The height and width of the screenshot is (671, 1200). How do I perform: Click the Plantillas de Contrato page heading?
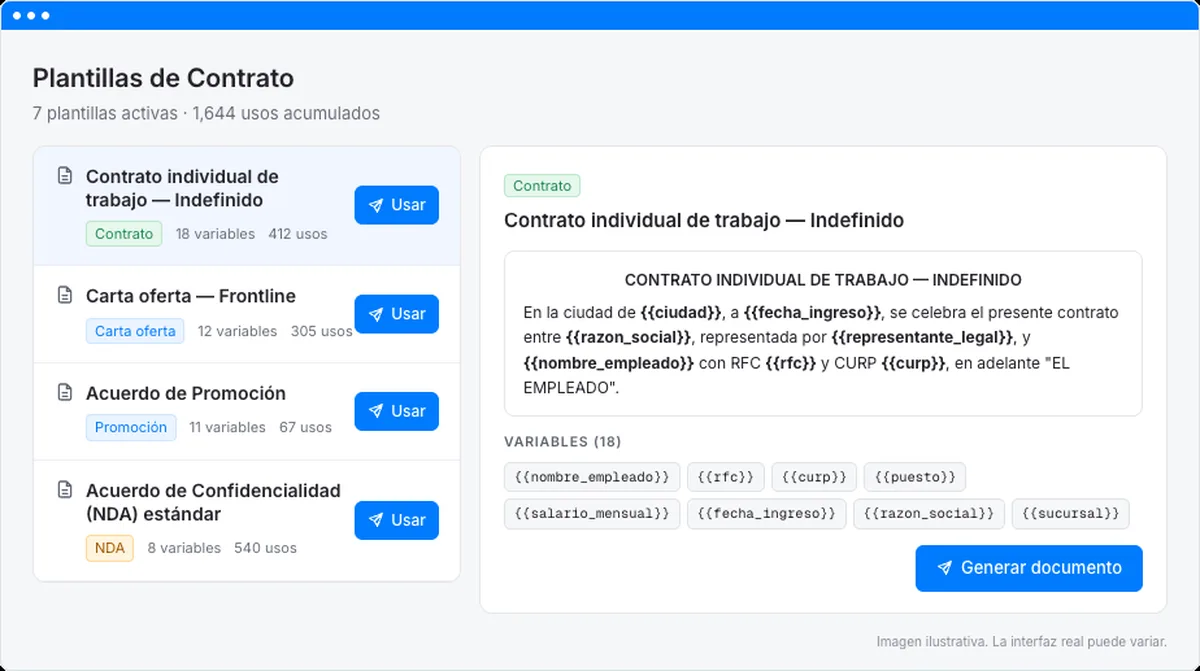[163, 78]
